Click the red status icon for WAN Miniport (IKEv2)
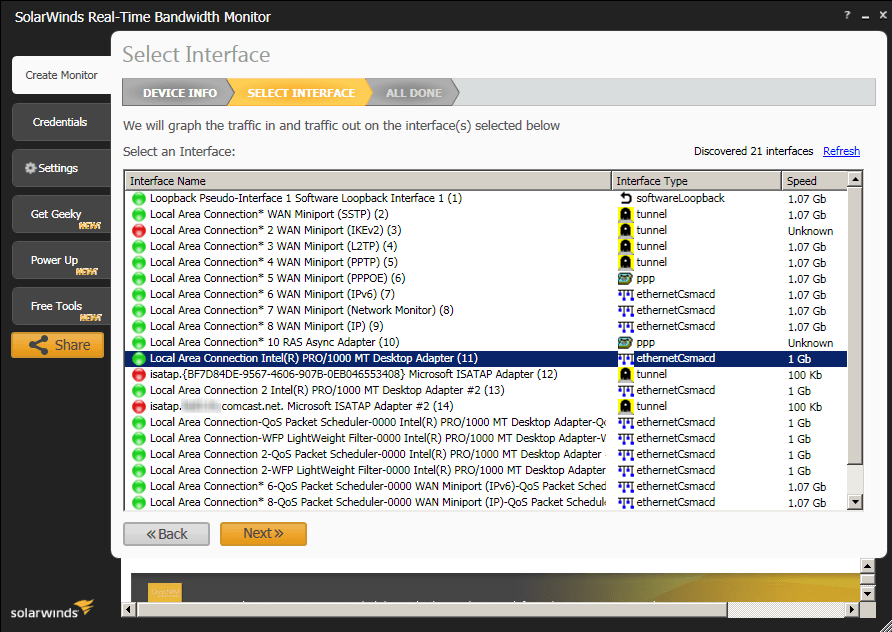The width and height of the screenshot is (892, 632). pyautogui.click(x=138, y=230)
